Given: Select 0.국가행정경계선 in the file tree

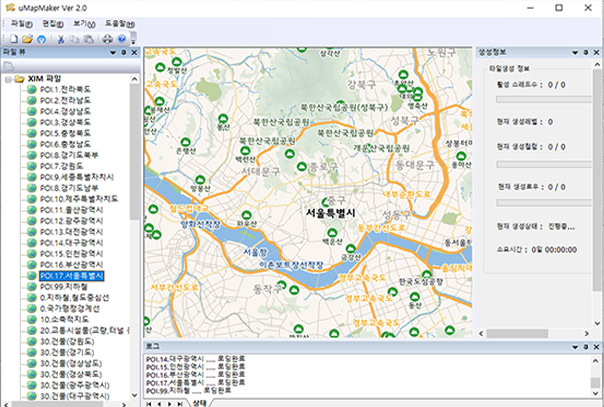Looking at the screenshot, I should (70, 309).
